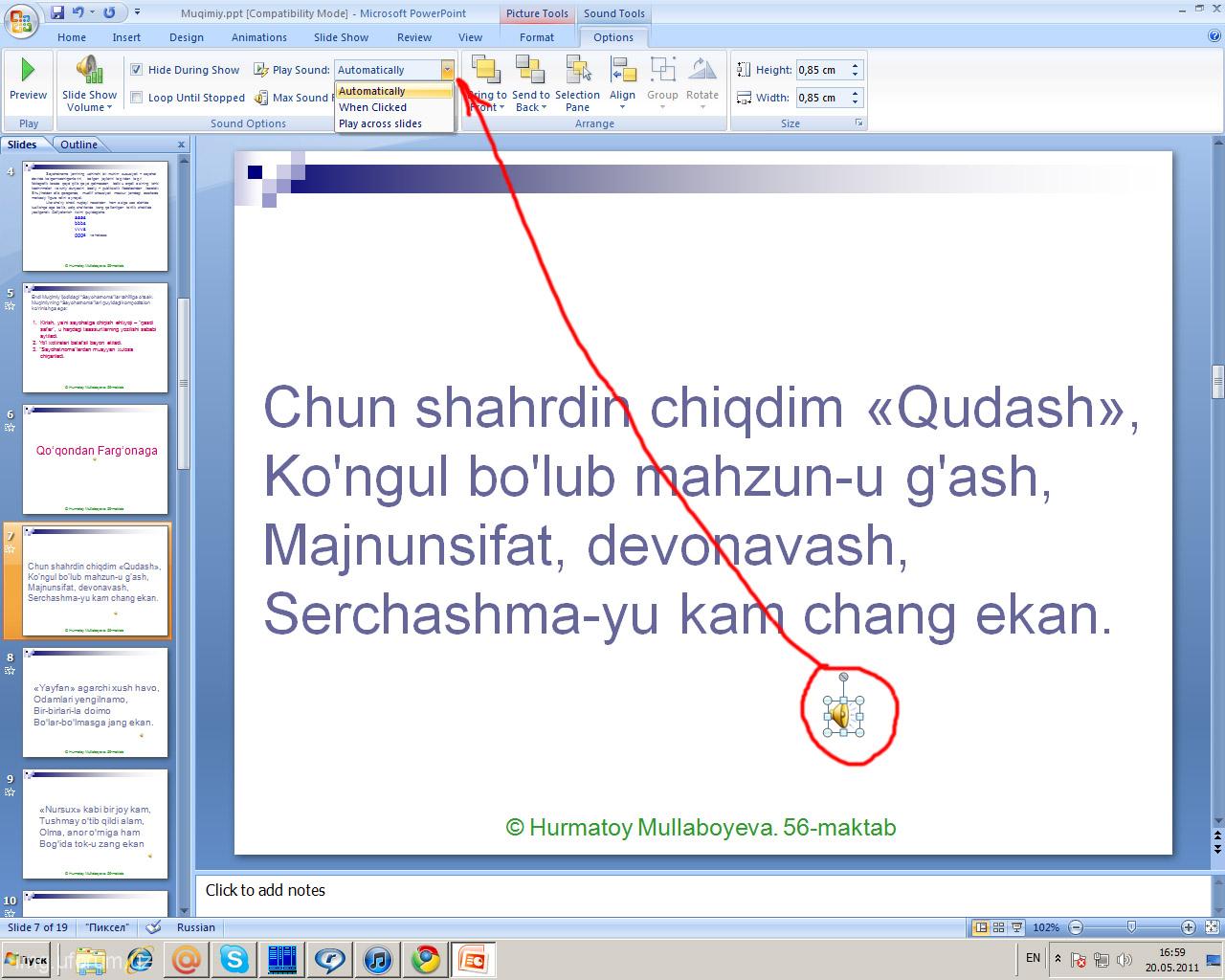Uncheck the Hide During Show checkbox
The image size is (1225, 980).
tap(137, 70)
